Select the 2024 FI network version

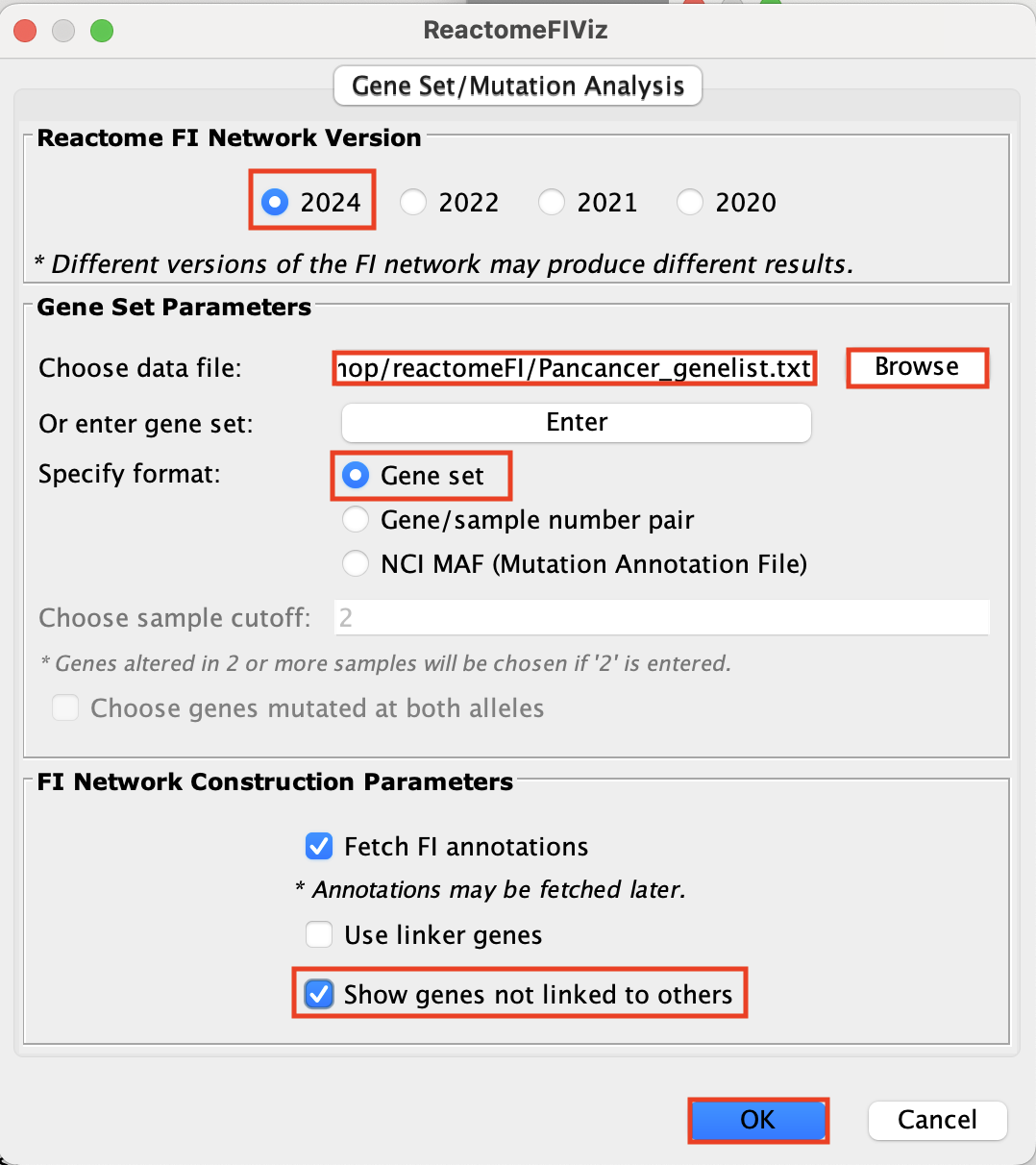(276, 203)
